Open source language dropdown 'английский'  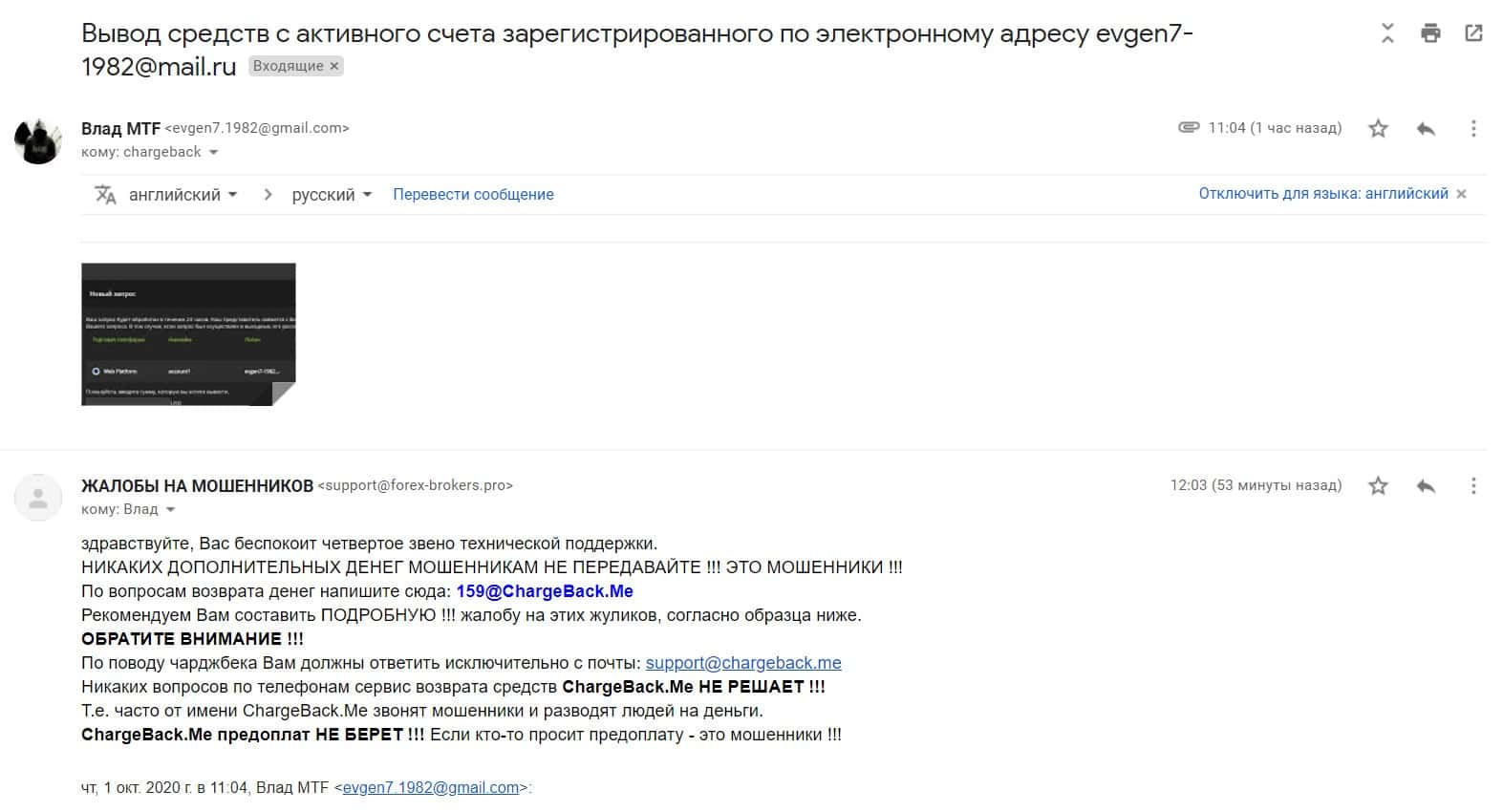183,195
